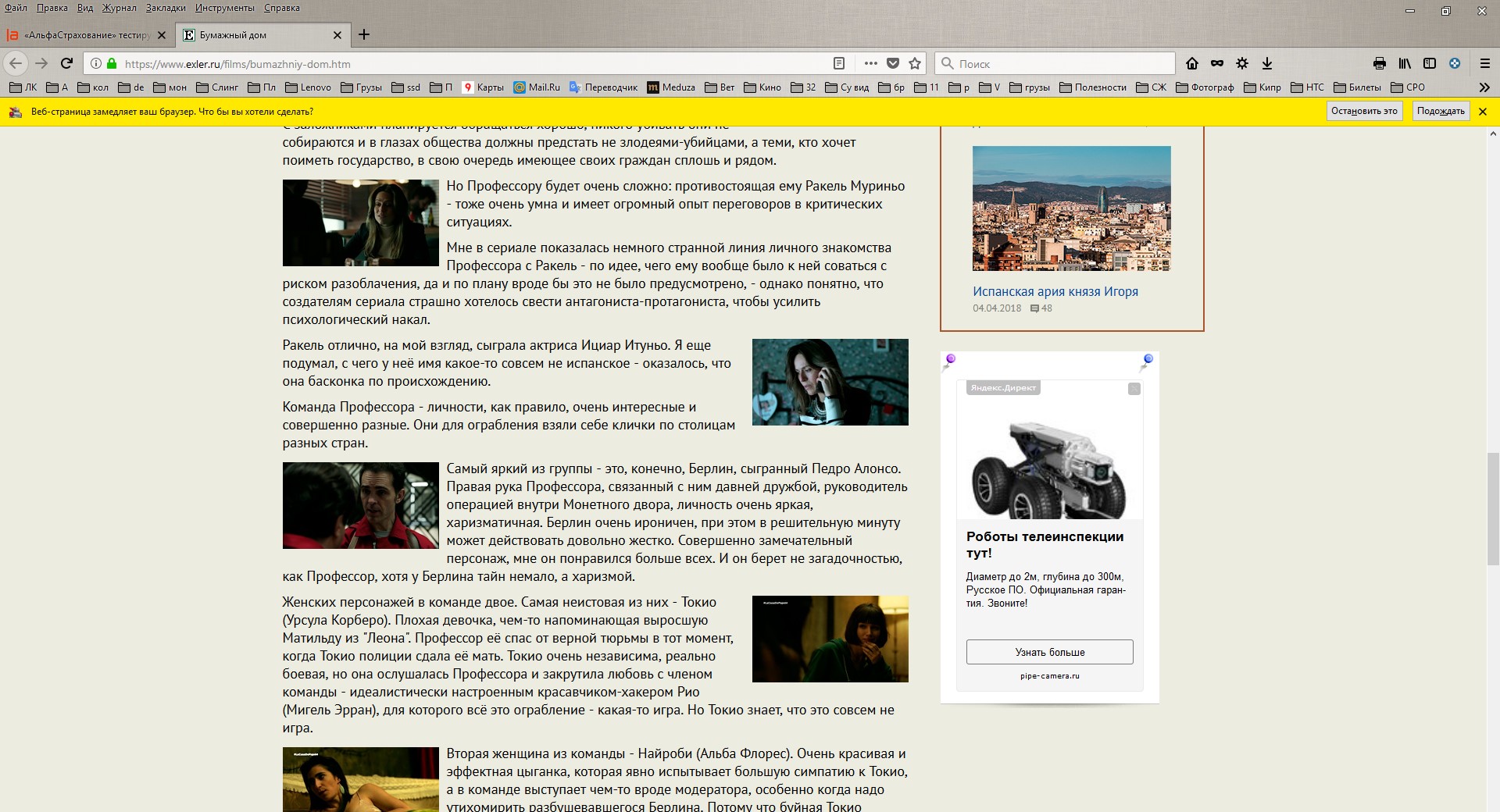Click the 'Остановить это' button
Viewport: 1500px width, 812px height.
click(x=1364, y=112)
